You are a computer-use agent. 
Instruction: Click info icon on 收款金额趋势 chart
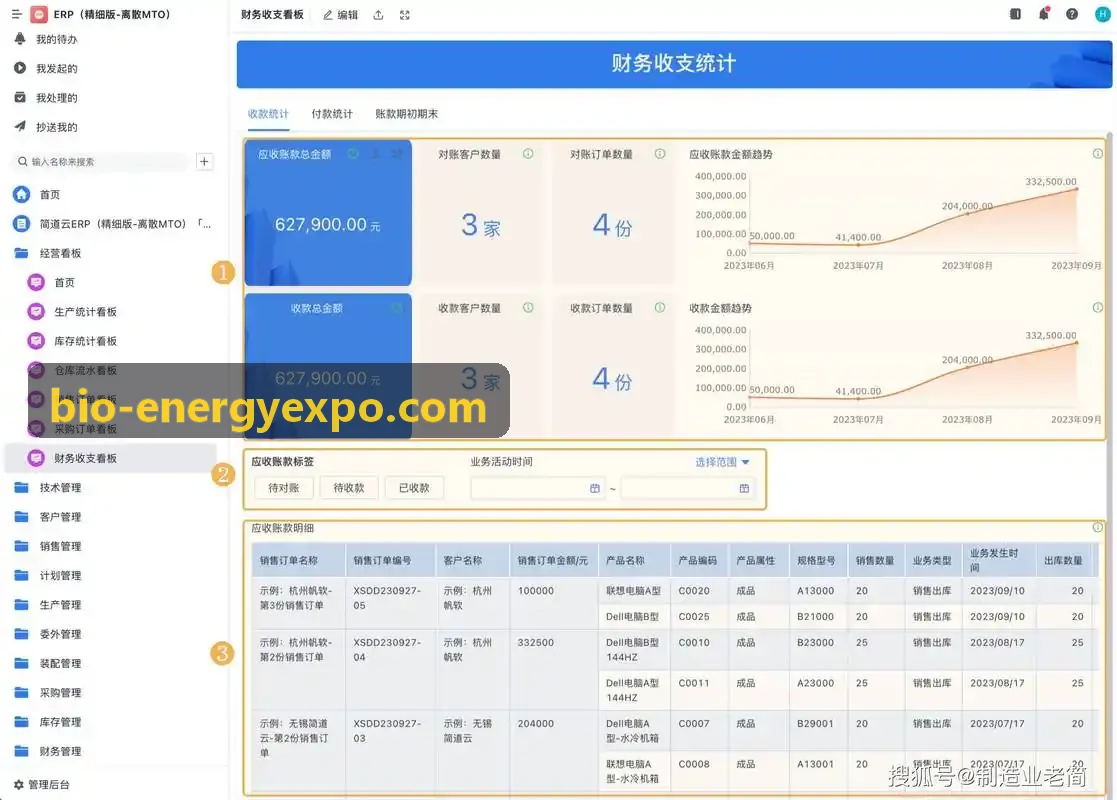pos(1098,307)
